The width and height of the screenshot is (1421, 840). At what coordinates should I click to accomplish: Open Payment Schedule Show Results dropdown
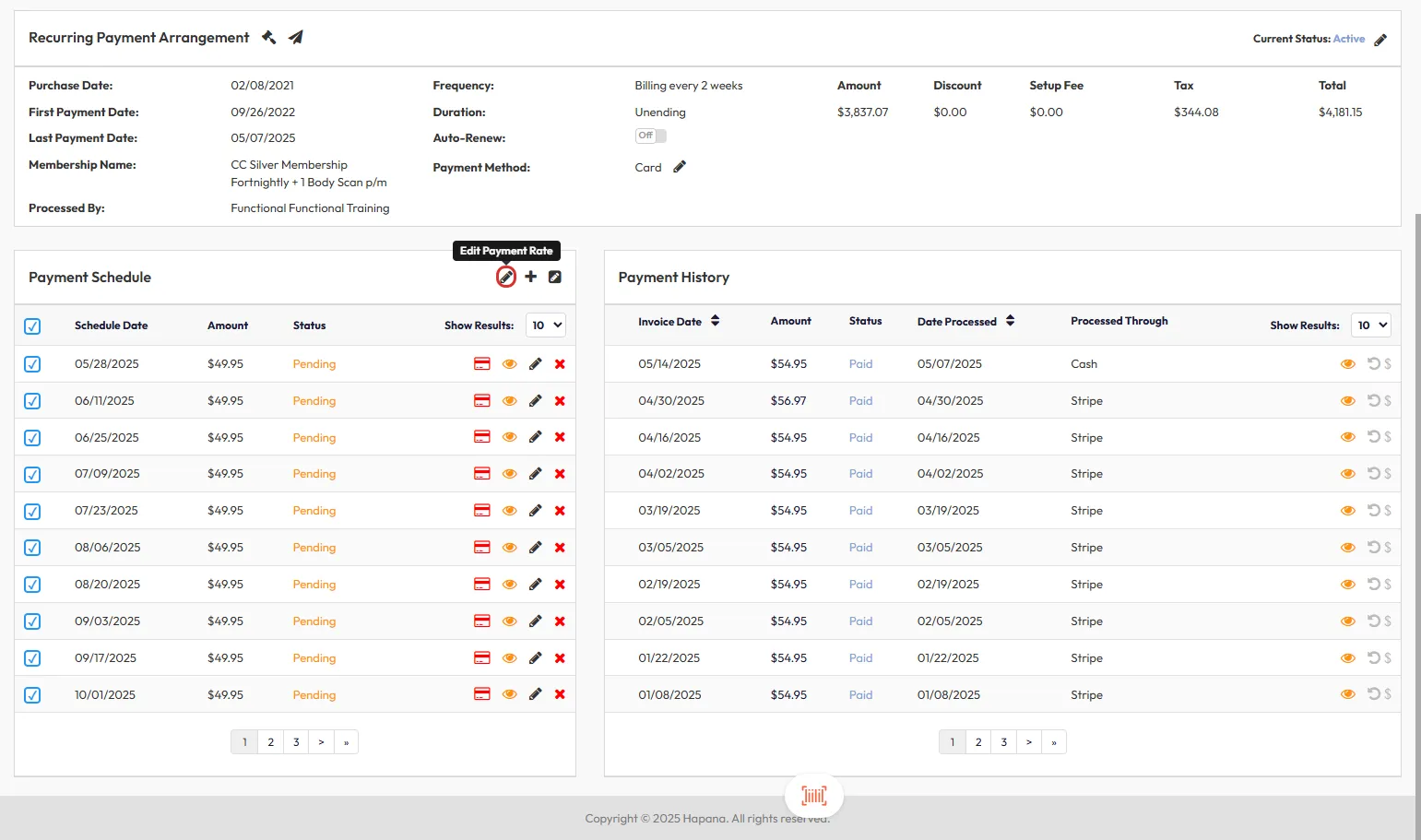tap(546, 325)
